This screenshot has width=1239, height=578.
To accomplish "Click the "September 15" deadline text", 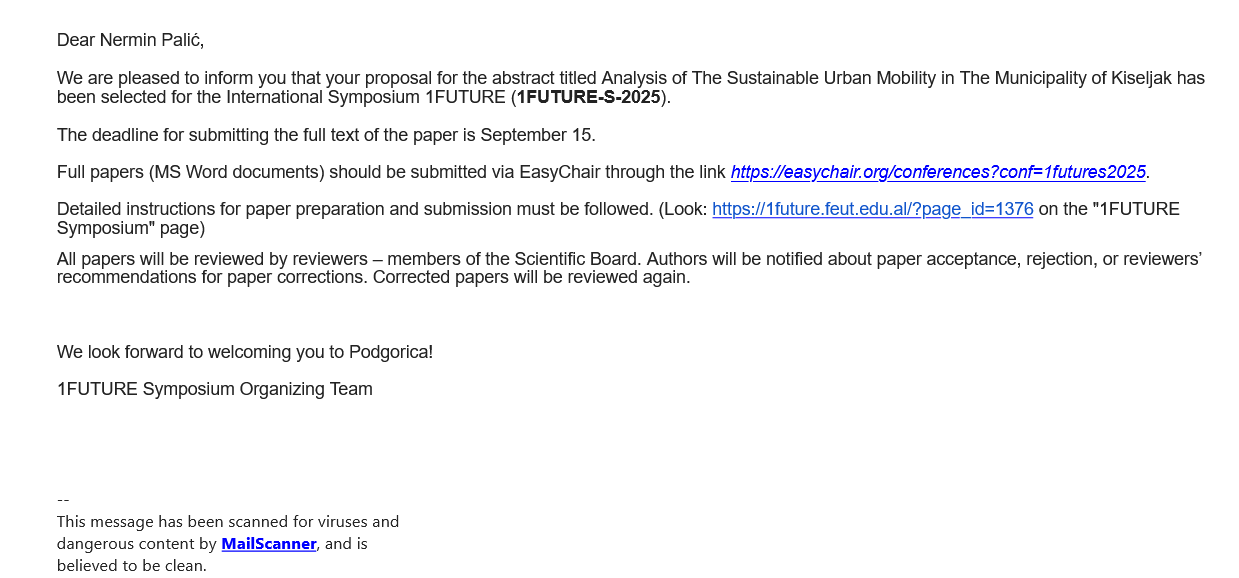I will (537, 135).
